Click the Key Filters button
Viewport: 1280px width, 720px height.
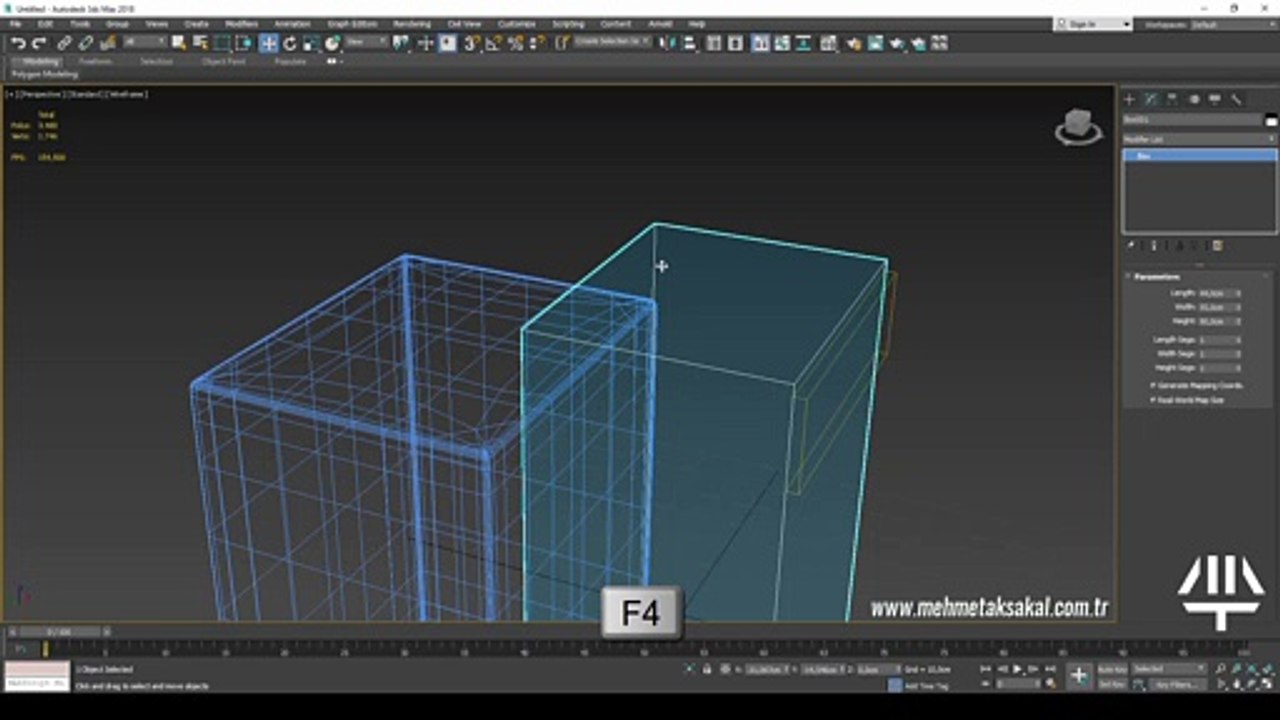1177,684
